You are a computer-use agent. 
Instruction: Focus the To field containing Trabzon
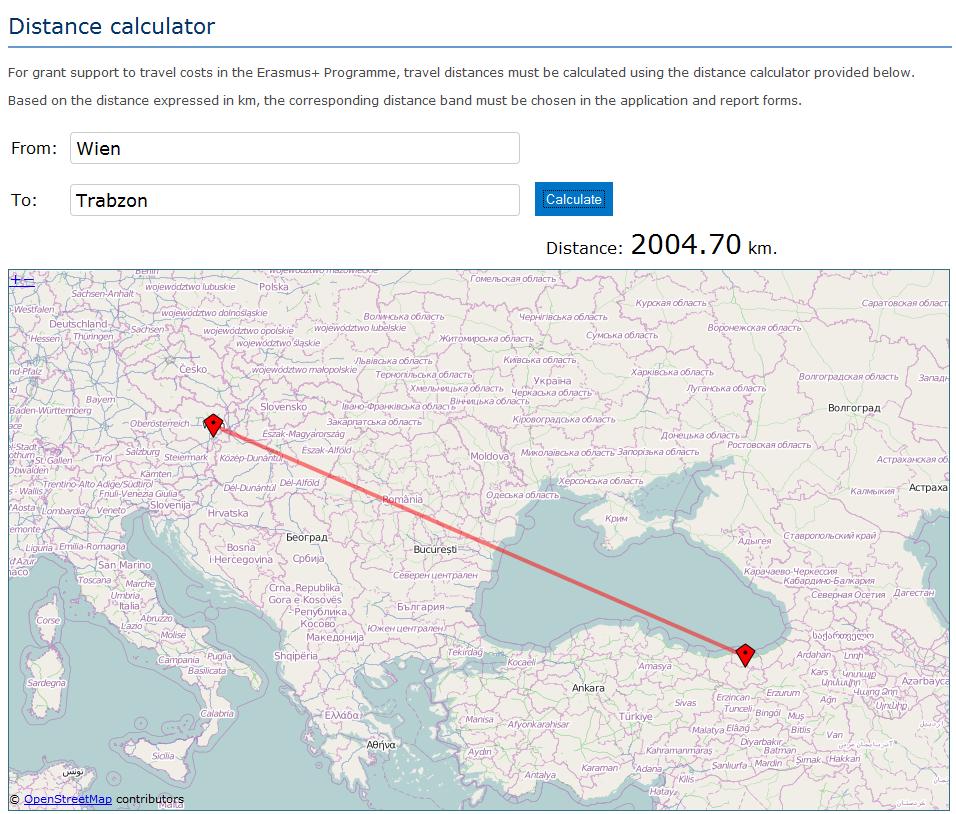pos(294,200)
